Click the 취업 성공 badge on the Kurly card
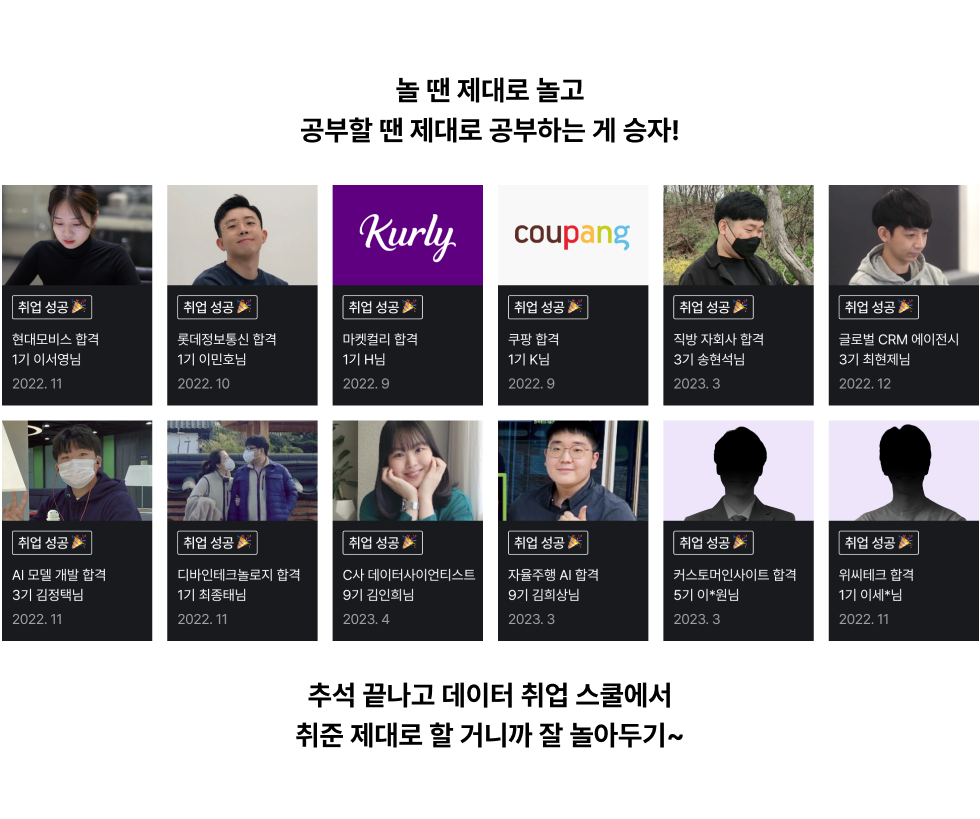The image size is (980, 819). pyautogui.click(x=382, y=307)
